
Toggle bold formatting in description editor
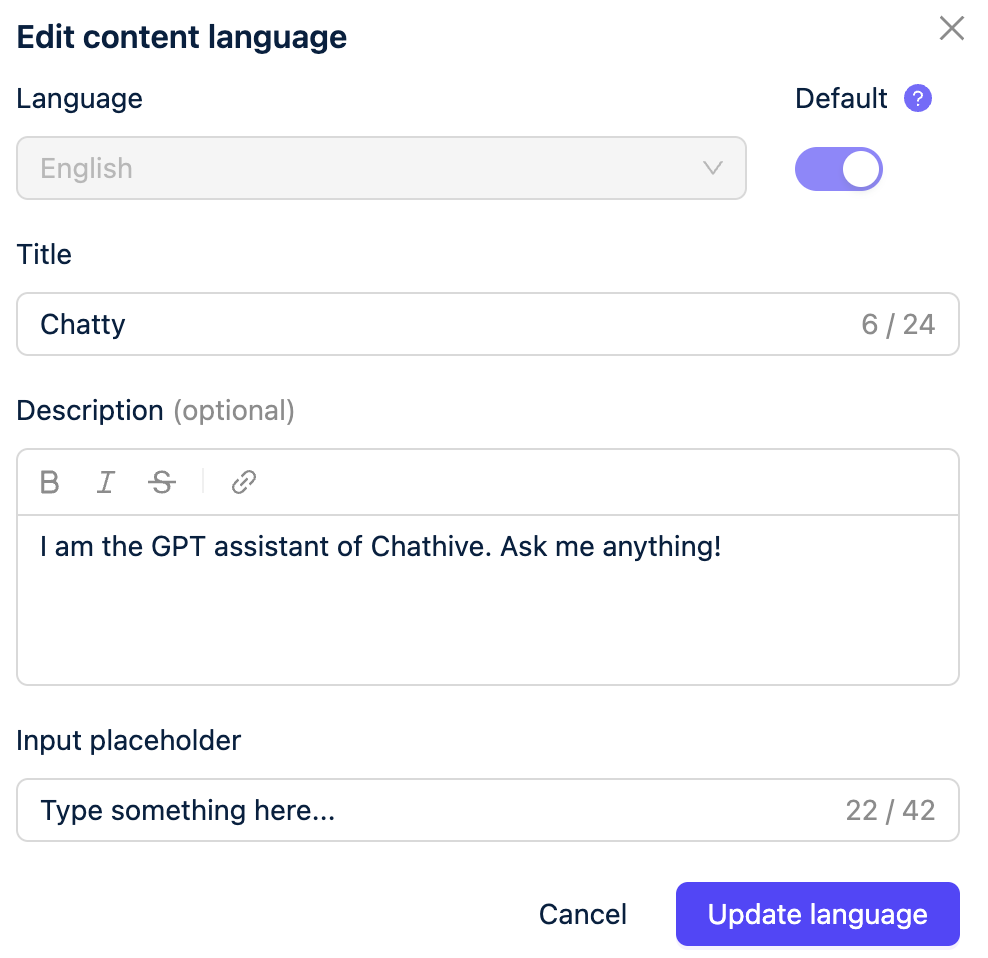tap(50, 483)
